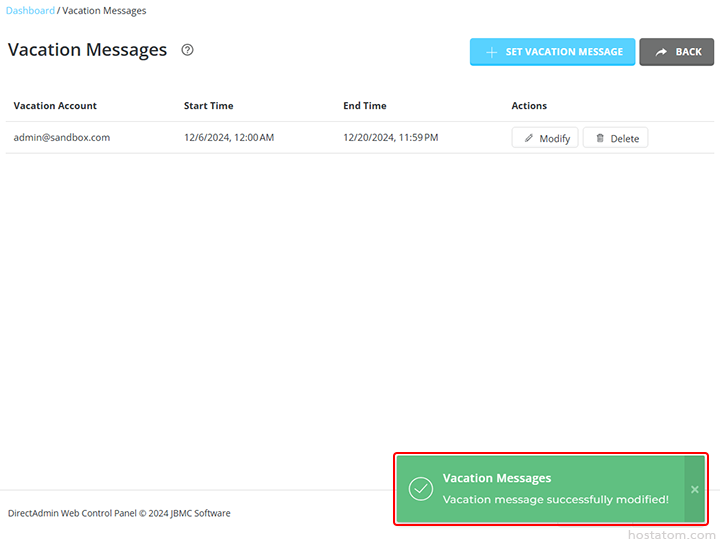
Task: Click the pencil icon in the Modify button
Action: point(529,138)
